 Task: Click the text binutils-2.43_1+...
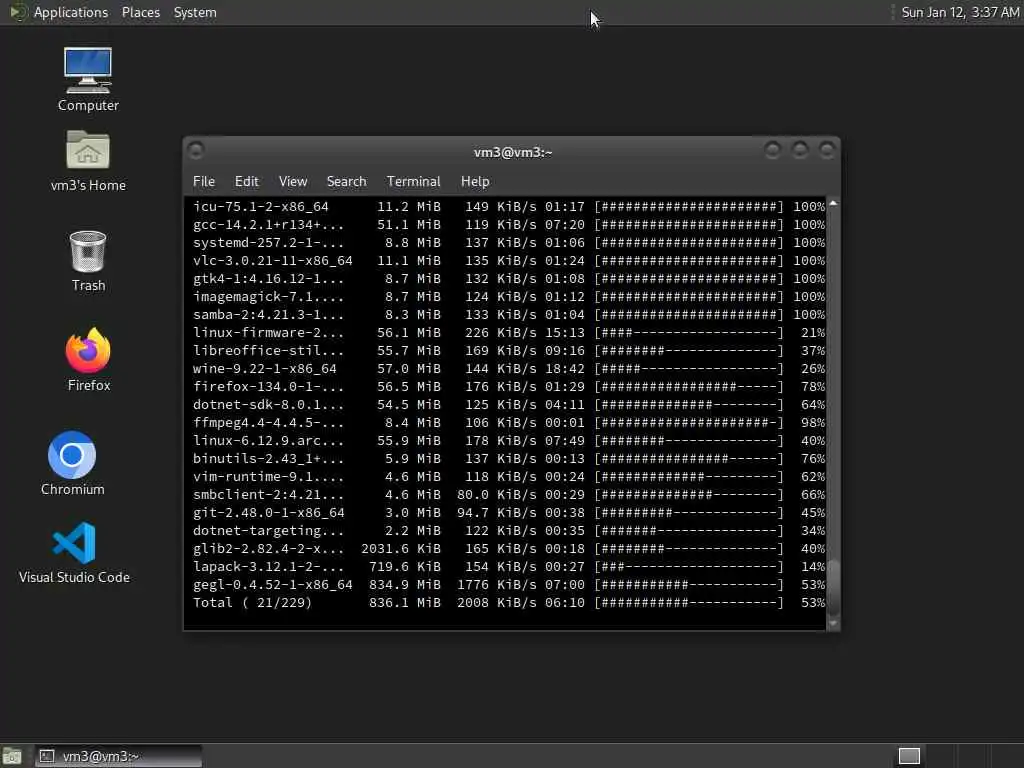tap(268, 459)
